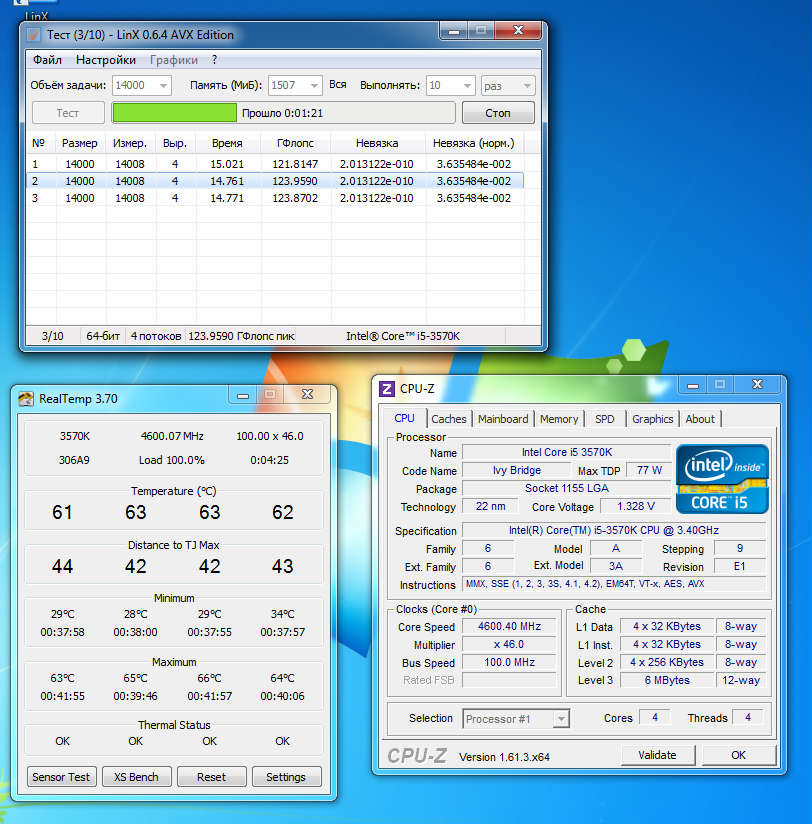Click the Intel Core i5 logo badge
Screen dimensions: 812x824
pyautogui.click(x=722, y=479)
